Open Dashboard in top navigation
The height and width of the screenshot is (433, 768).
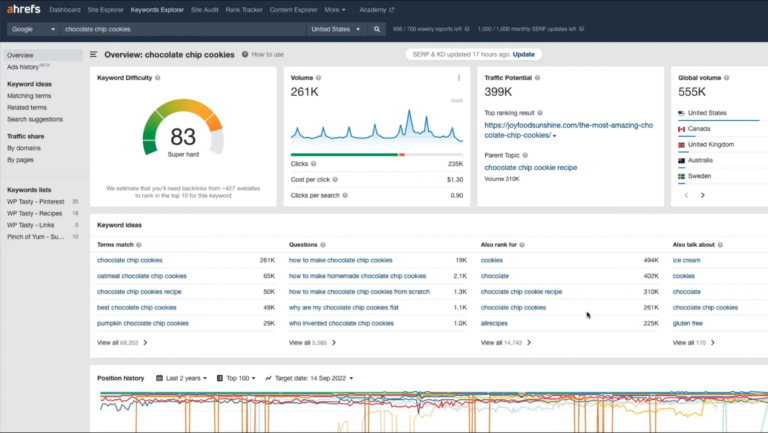[x=65, y=10]
